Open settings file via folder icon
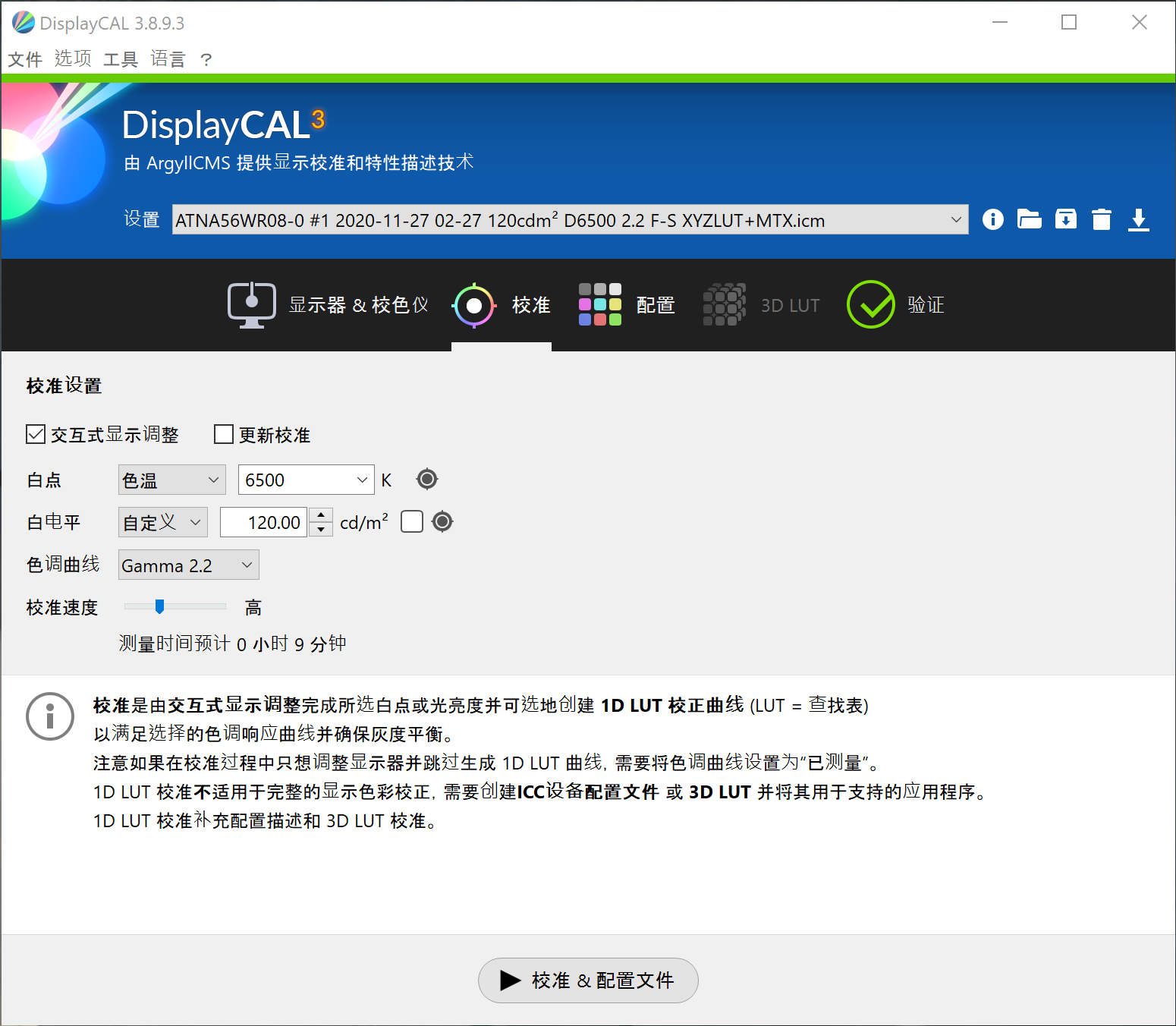 tap(1029, 219)
